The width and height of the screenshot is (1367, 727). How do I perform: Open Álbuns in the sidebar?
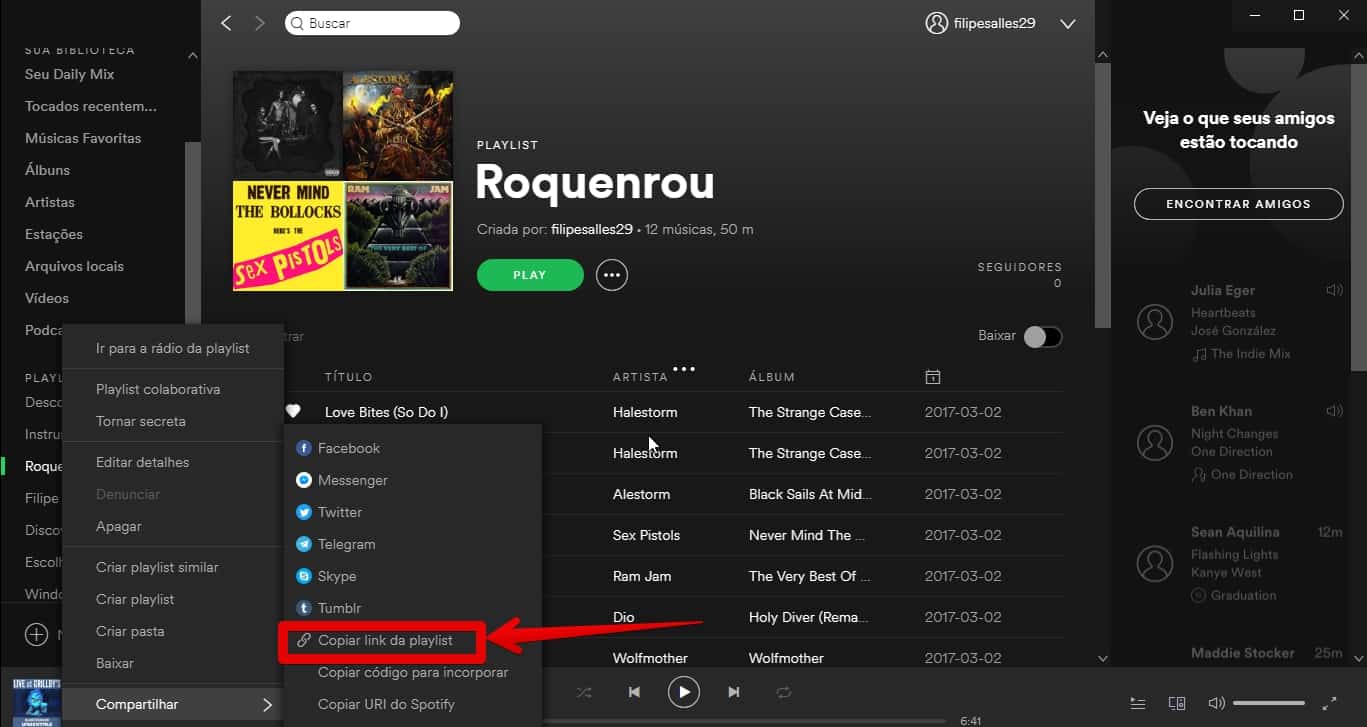(x=47, y=170)
